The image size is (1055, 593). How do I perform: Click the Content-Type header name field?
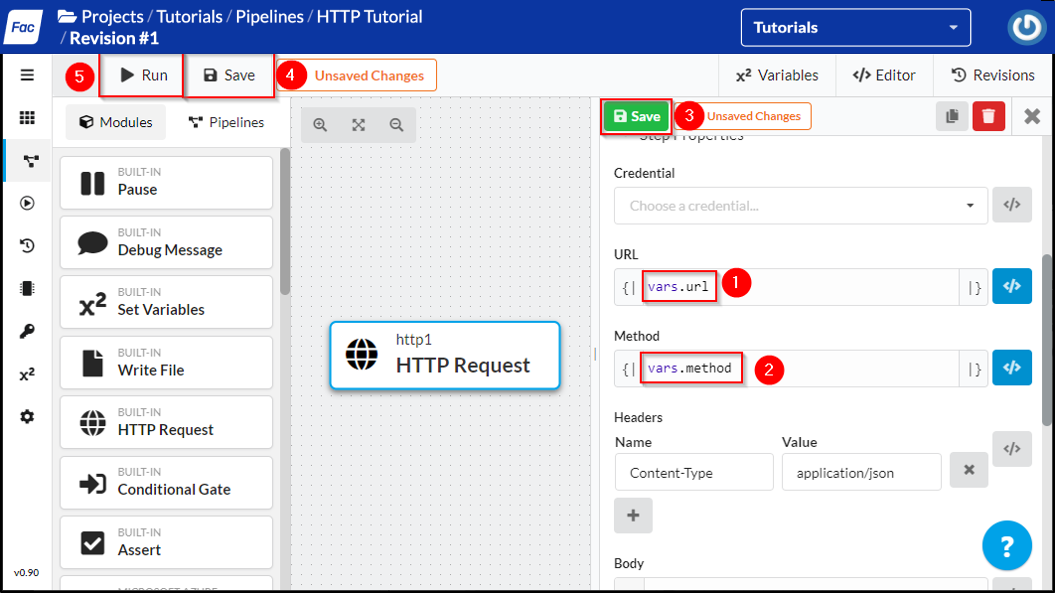tap(694, 472)
